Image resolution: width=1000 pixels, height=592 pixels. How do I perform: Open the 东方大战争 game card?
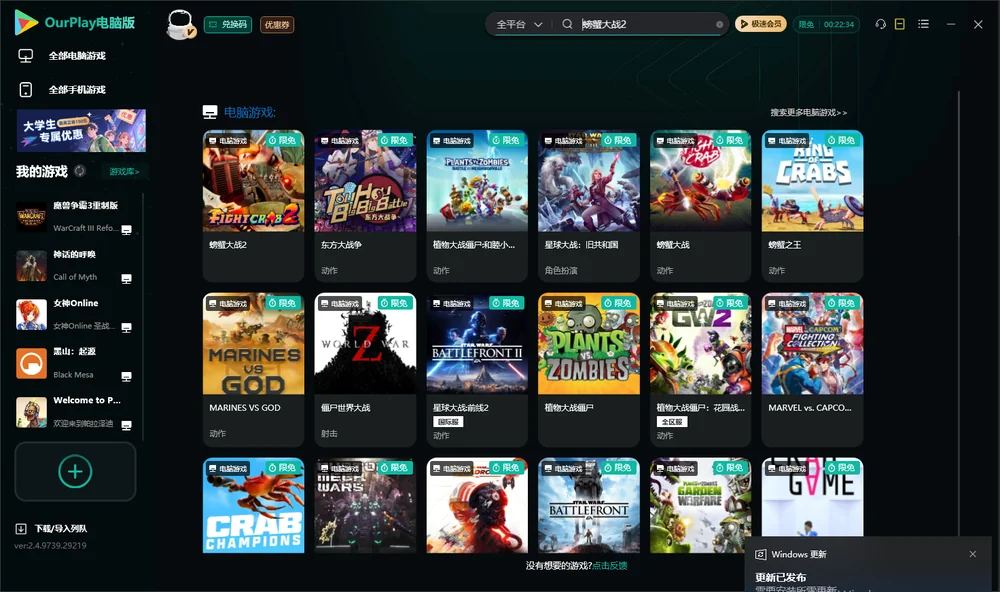(x=365, y=205)
